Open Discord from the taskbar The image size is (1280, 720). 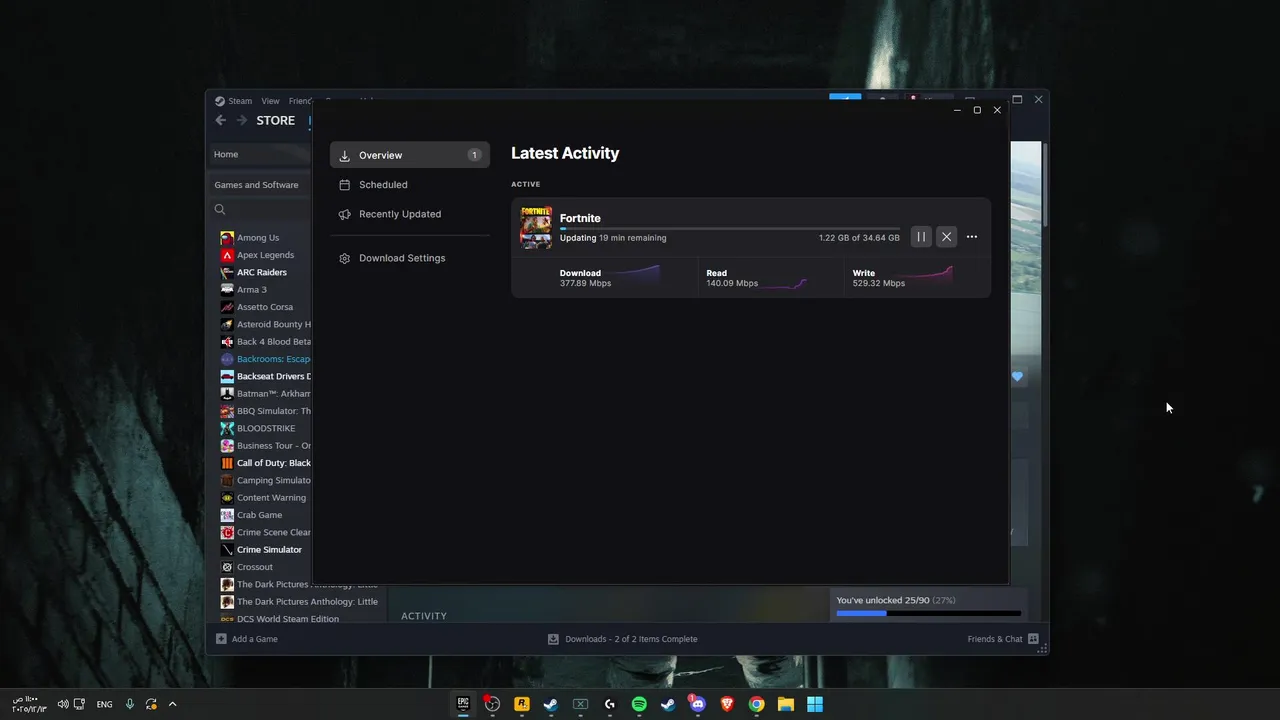pos(698,704)
